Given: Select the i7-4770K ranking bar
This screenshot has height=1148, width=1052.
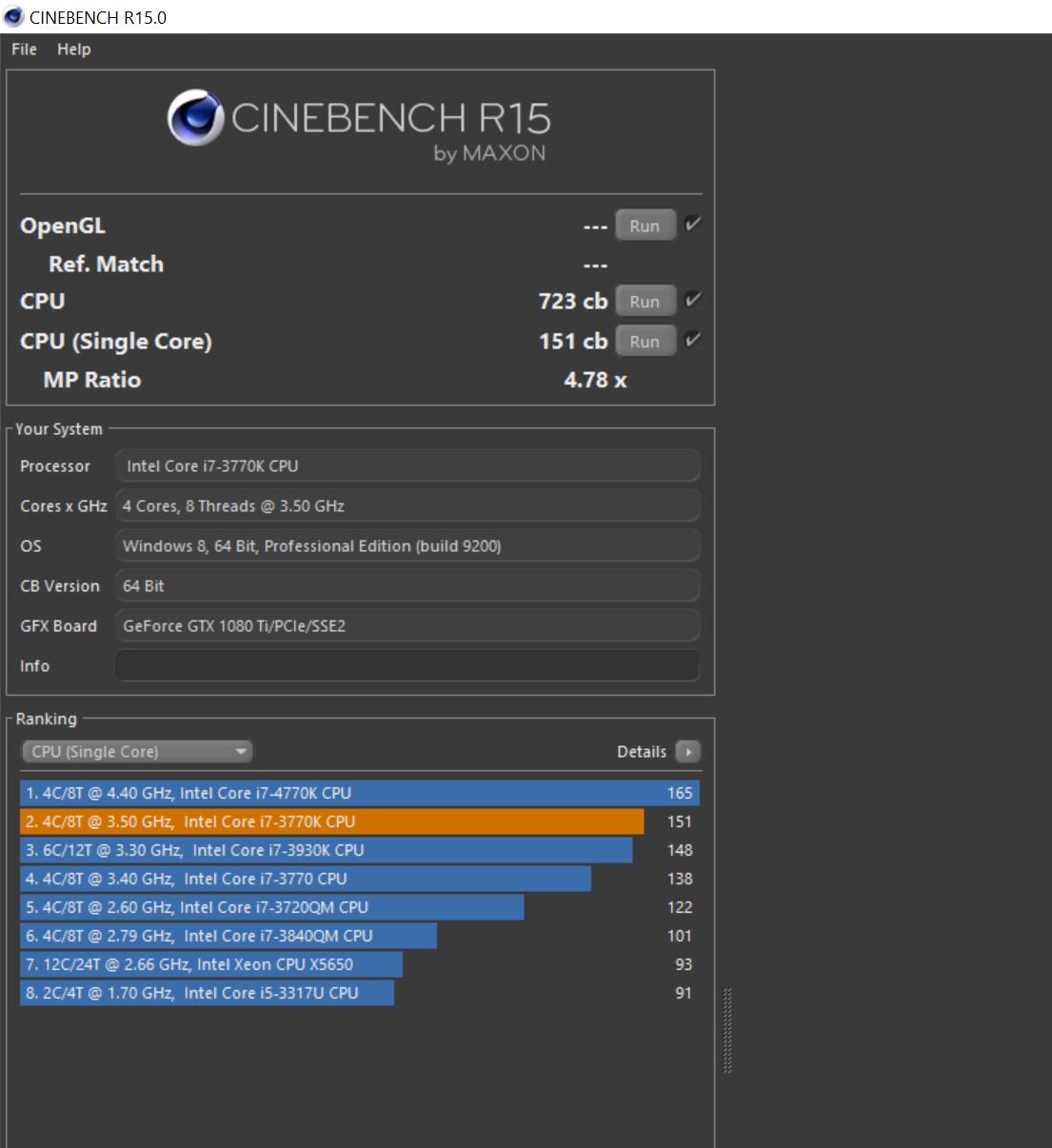Looking at the screenshot, I should tap(360, 793).
